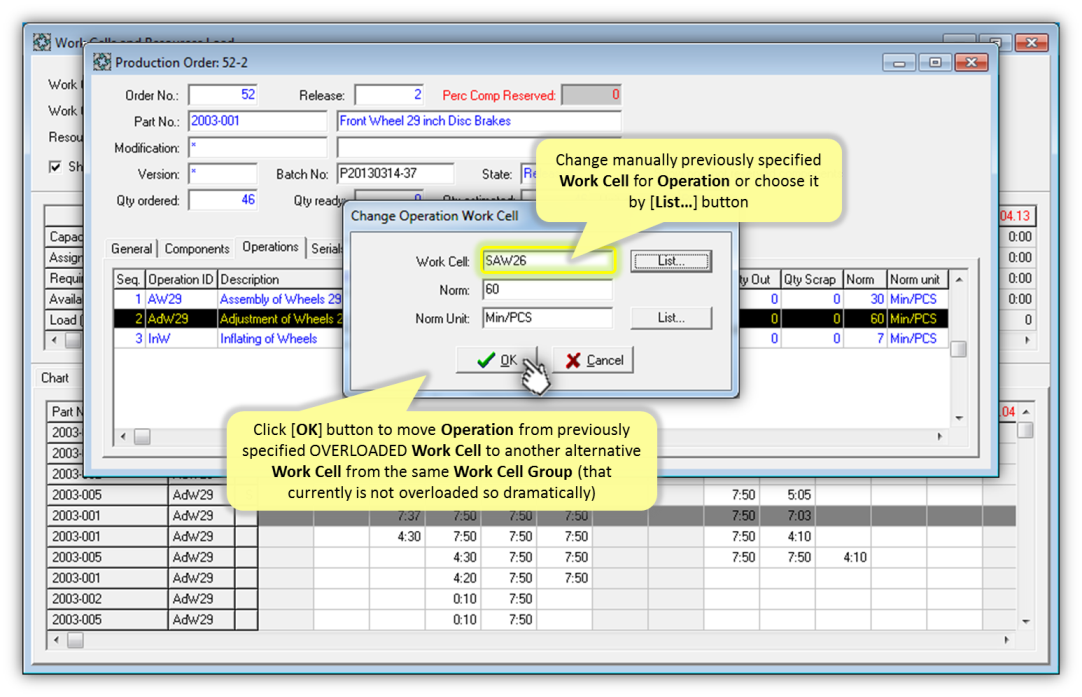
Task: Click the Norm unit column header
Action: (x=917, y=279)
